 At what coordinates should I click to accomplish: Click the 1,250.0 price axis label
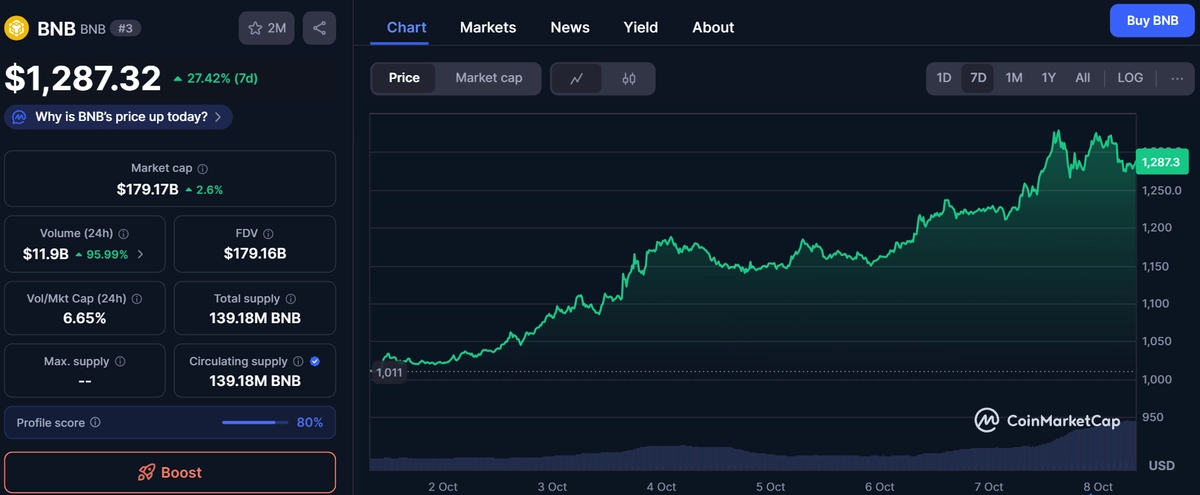tap(1163, 190)
